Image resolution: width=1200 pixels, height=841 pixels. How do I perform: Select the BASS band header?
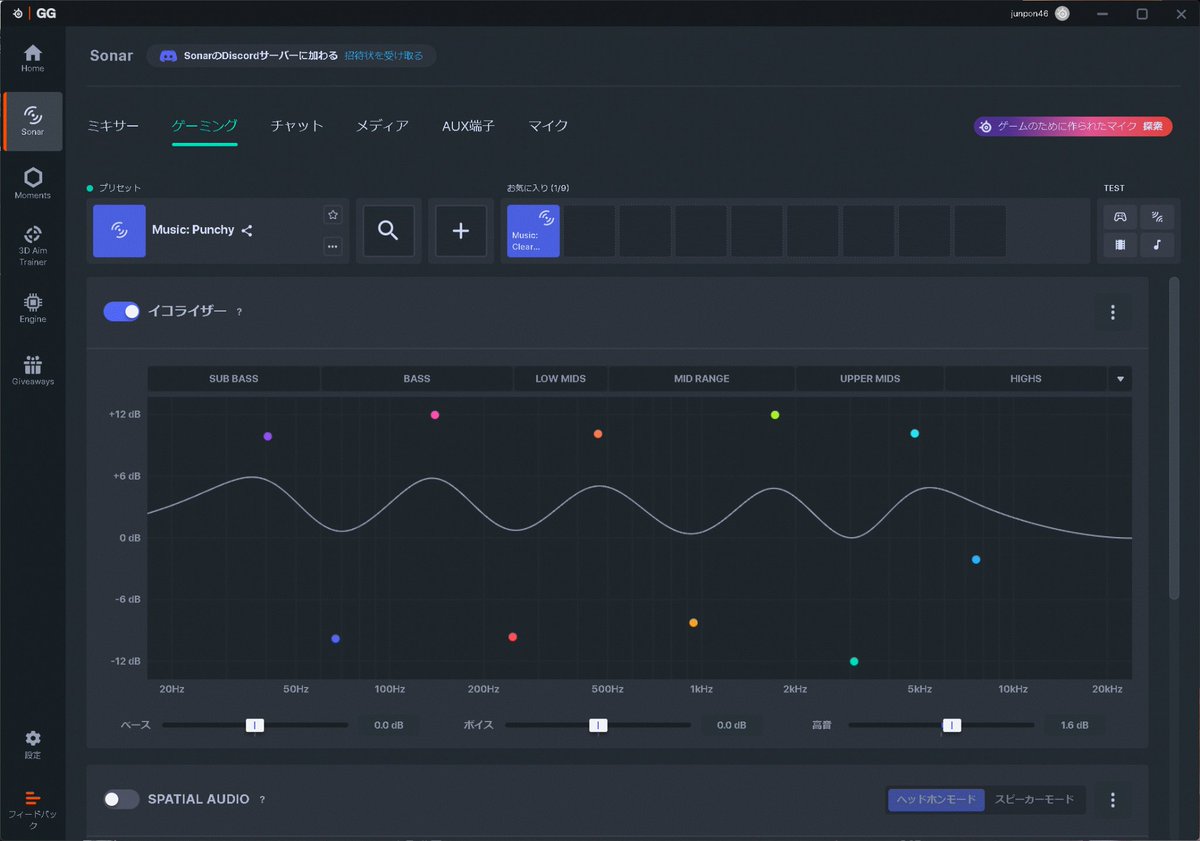click(417, 379)
